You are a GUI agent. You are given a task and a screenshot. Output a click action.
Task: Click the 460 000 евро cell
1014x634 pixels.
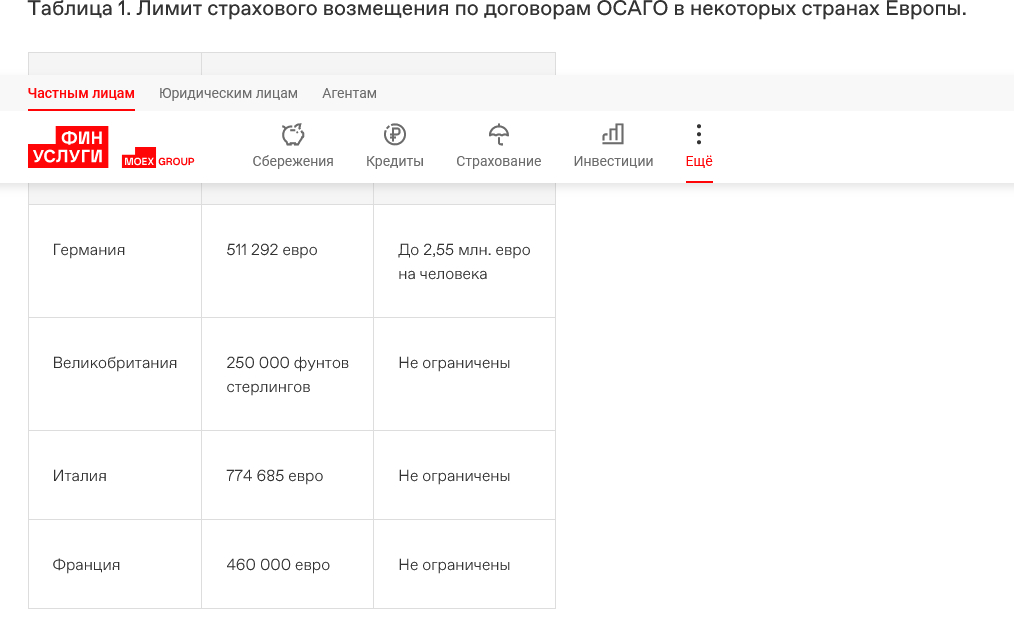click(x=288, y=564)
